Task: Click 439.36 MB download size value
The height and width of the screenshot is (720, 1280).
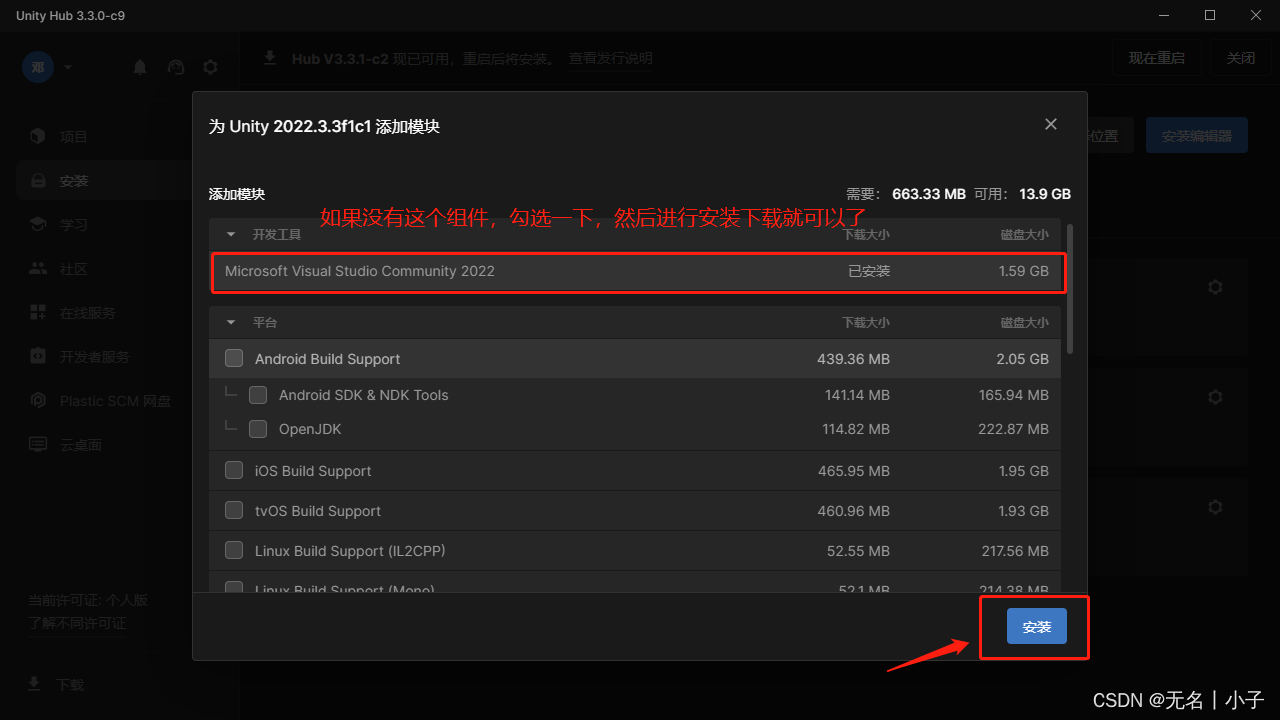Action: (853, 359)
